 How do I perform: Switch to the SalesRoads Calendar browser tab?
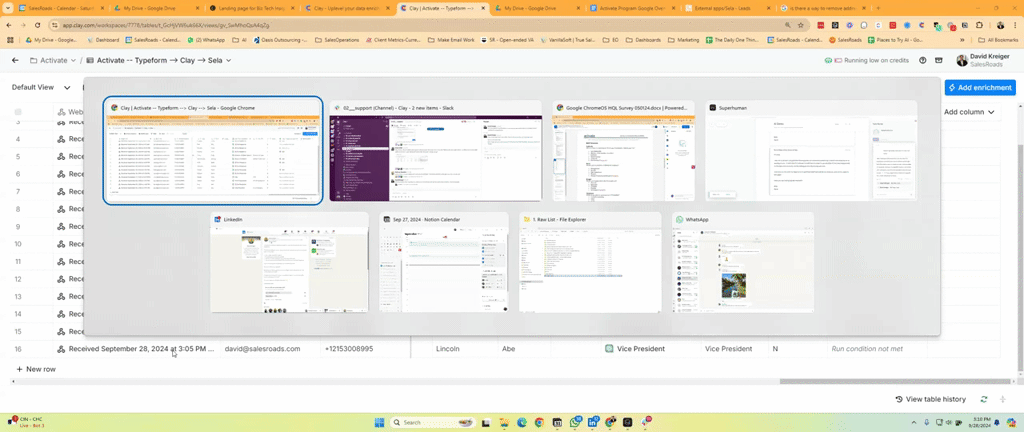coord(52,8)
